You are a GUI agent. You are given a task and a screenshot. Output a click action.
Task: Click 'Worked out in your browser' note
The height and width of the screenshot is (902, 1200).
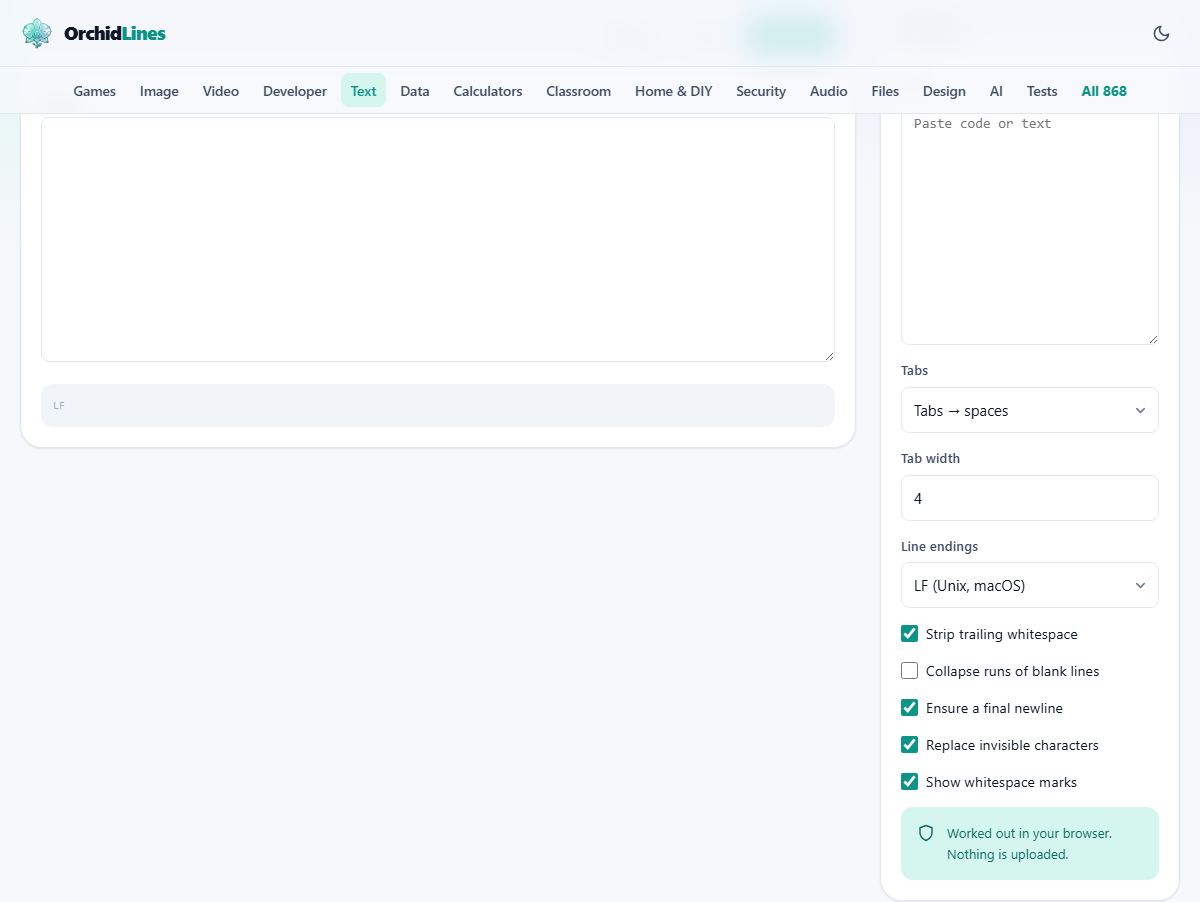pos(1029,843)
